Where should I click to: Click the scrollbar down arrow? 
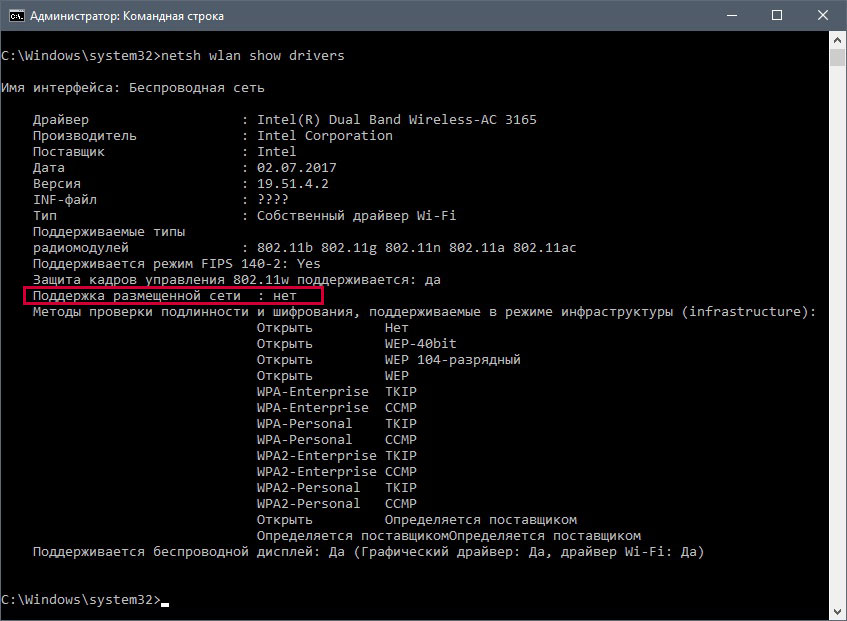838,612
